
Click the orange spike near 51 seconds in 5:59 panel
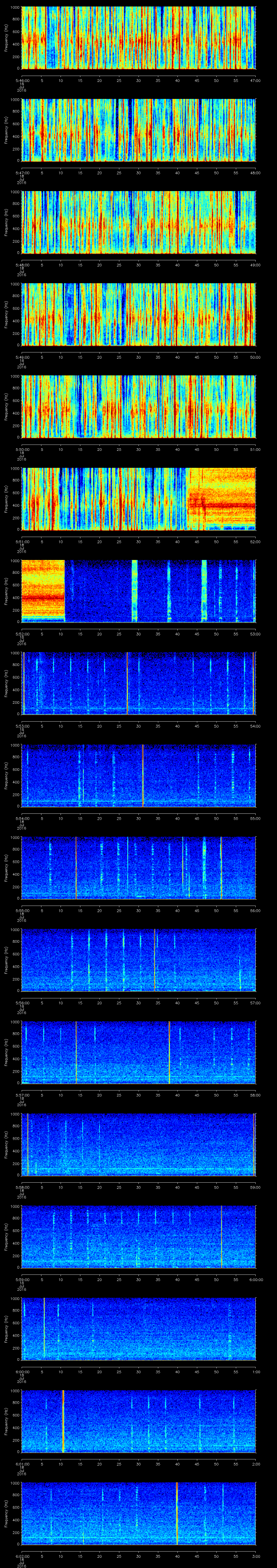(222, 1237)
